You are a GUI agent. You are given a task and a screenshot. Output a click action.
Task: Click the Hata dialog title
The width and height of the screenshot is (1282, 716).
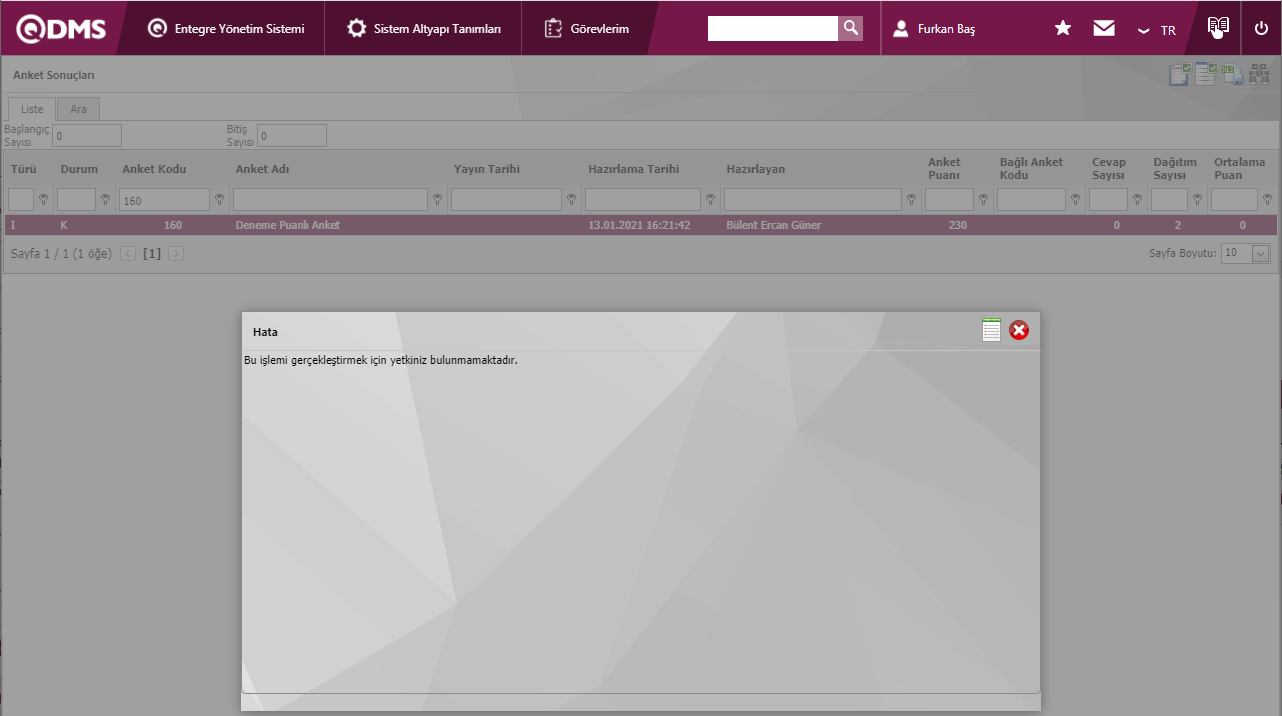point(265,332)
